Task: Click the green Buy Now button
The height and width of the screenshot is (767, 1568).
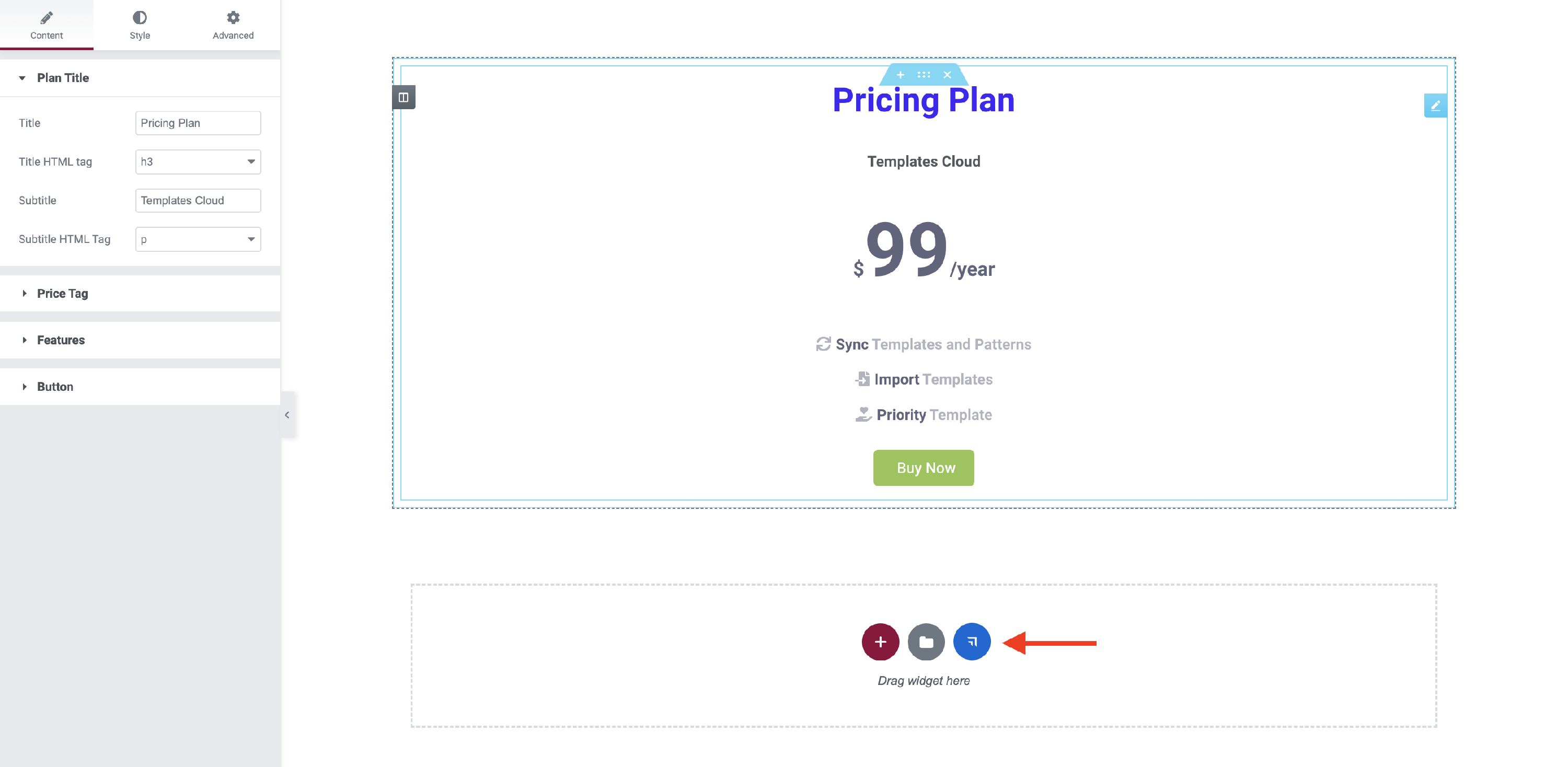Action: [x=924, y=468]
